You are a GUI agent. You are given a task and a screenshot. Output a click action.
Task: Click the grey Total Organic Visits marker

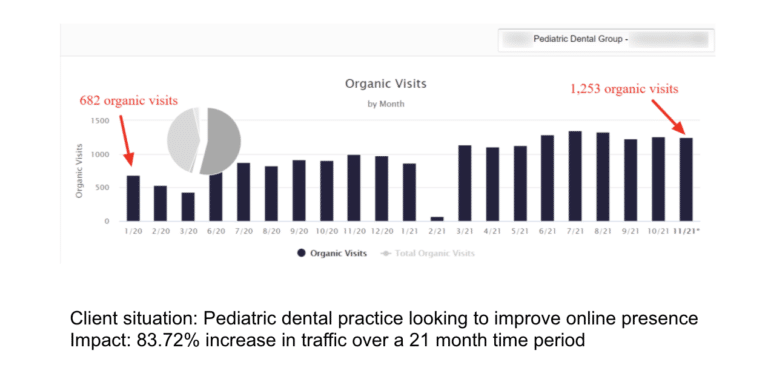[x=386, y=253]
